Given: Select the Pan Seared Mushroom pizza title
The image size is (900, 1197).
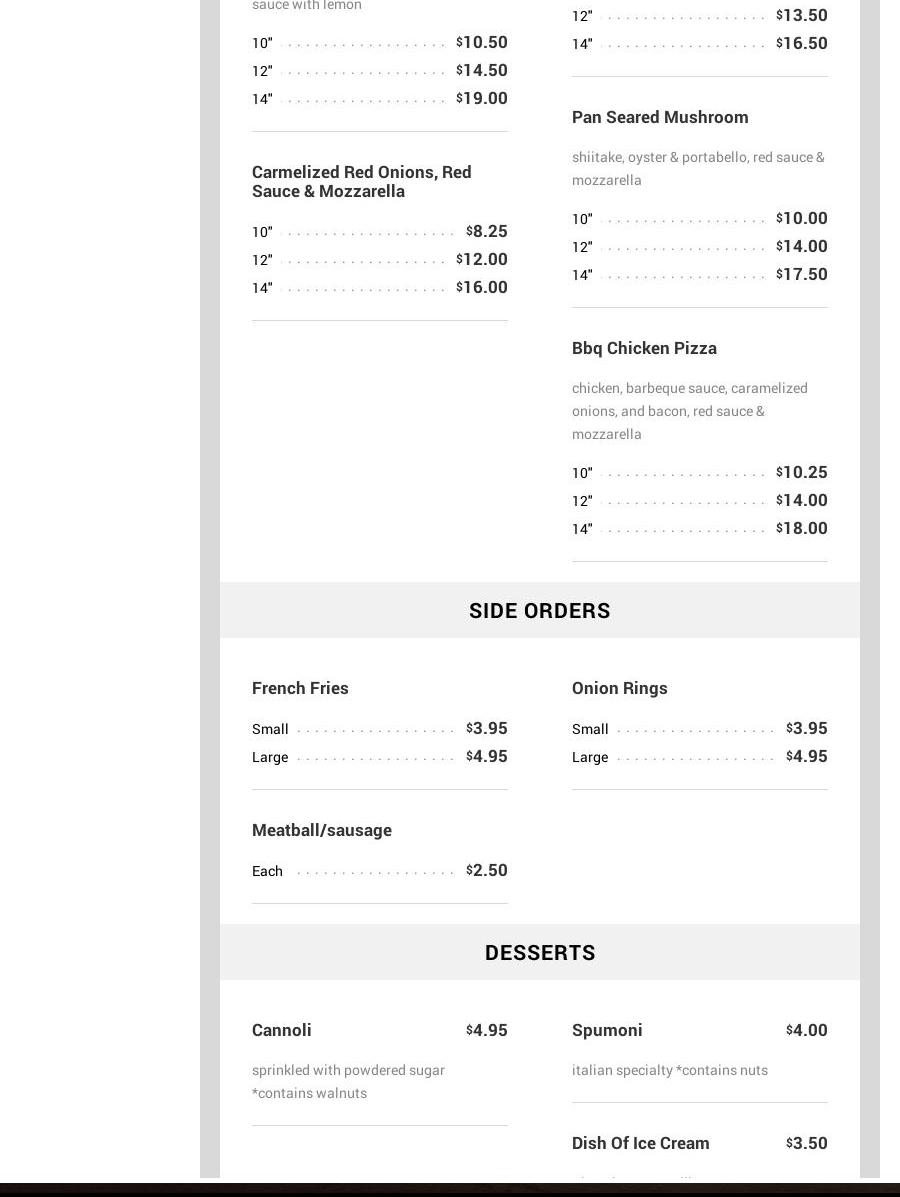Looking at the screenshot, I should 660,117.
